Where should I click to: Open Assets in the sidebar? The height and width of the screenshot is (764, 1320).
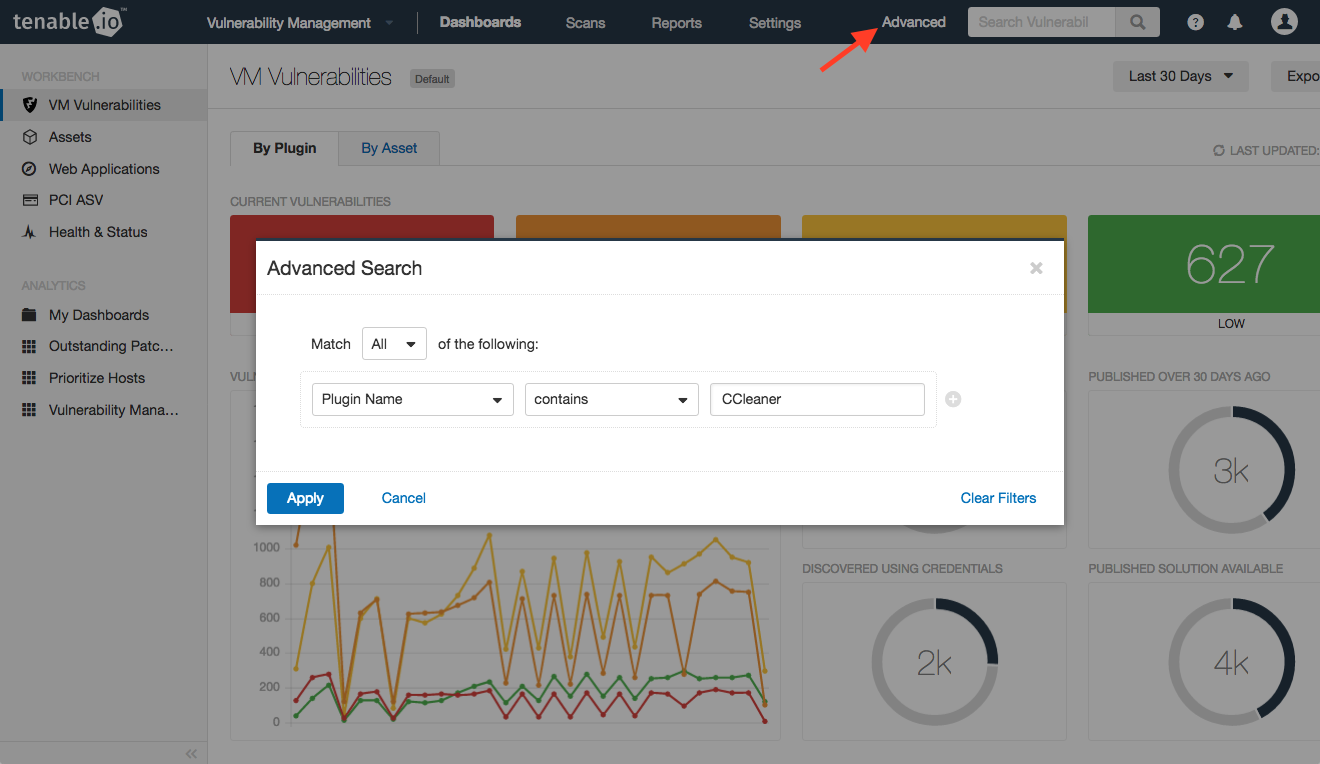pos(70,137)
